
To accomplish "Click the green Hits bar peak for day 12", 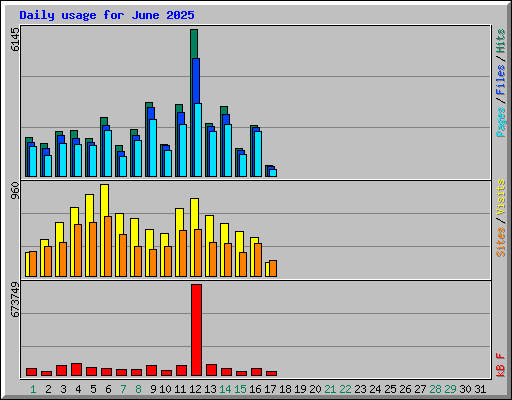I will click(194, 44).
